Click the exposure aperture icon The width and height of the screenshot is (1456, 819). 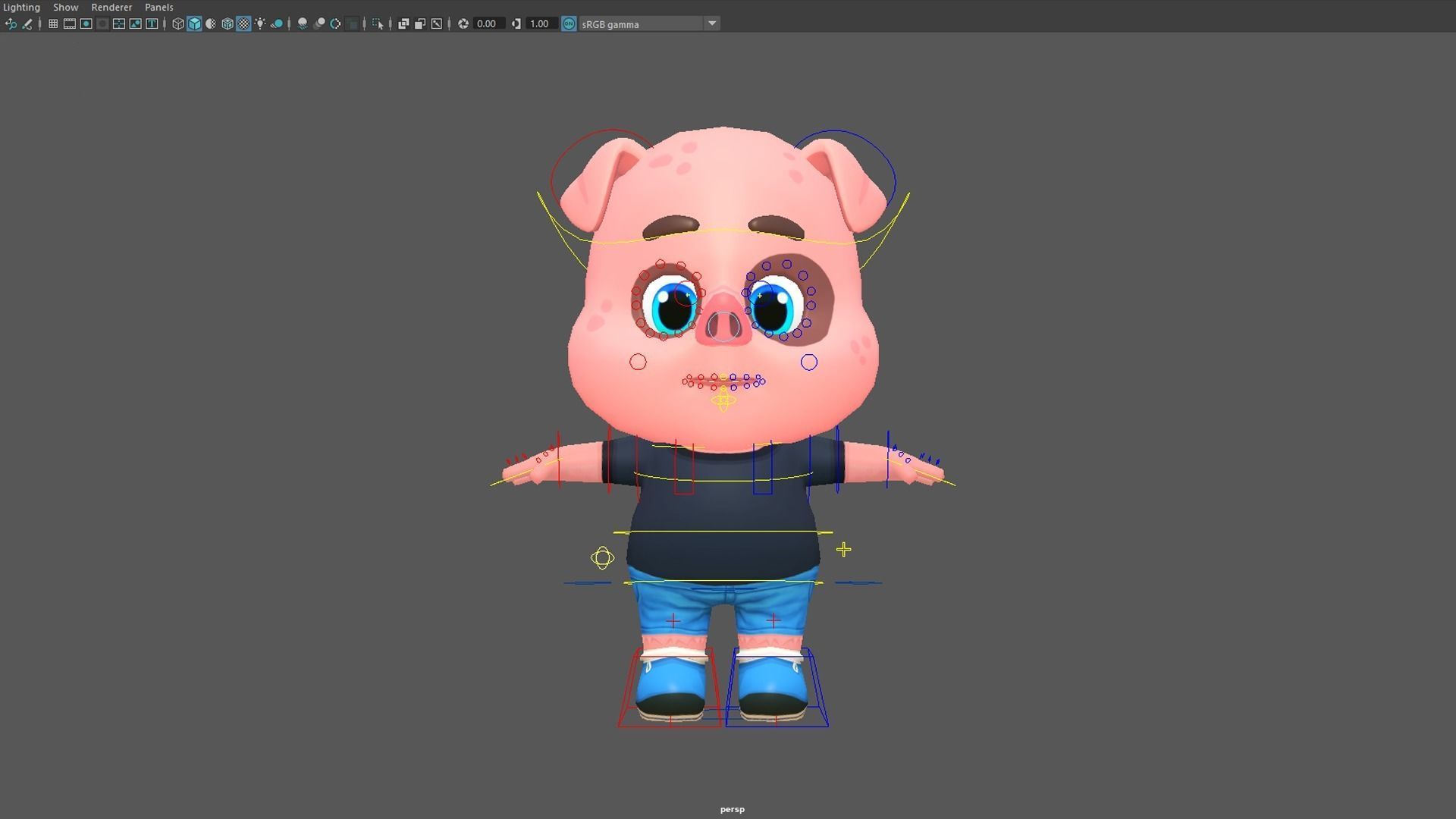coord(463,24)
